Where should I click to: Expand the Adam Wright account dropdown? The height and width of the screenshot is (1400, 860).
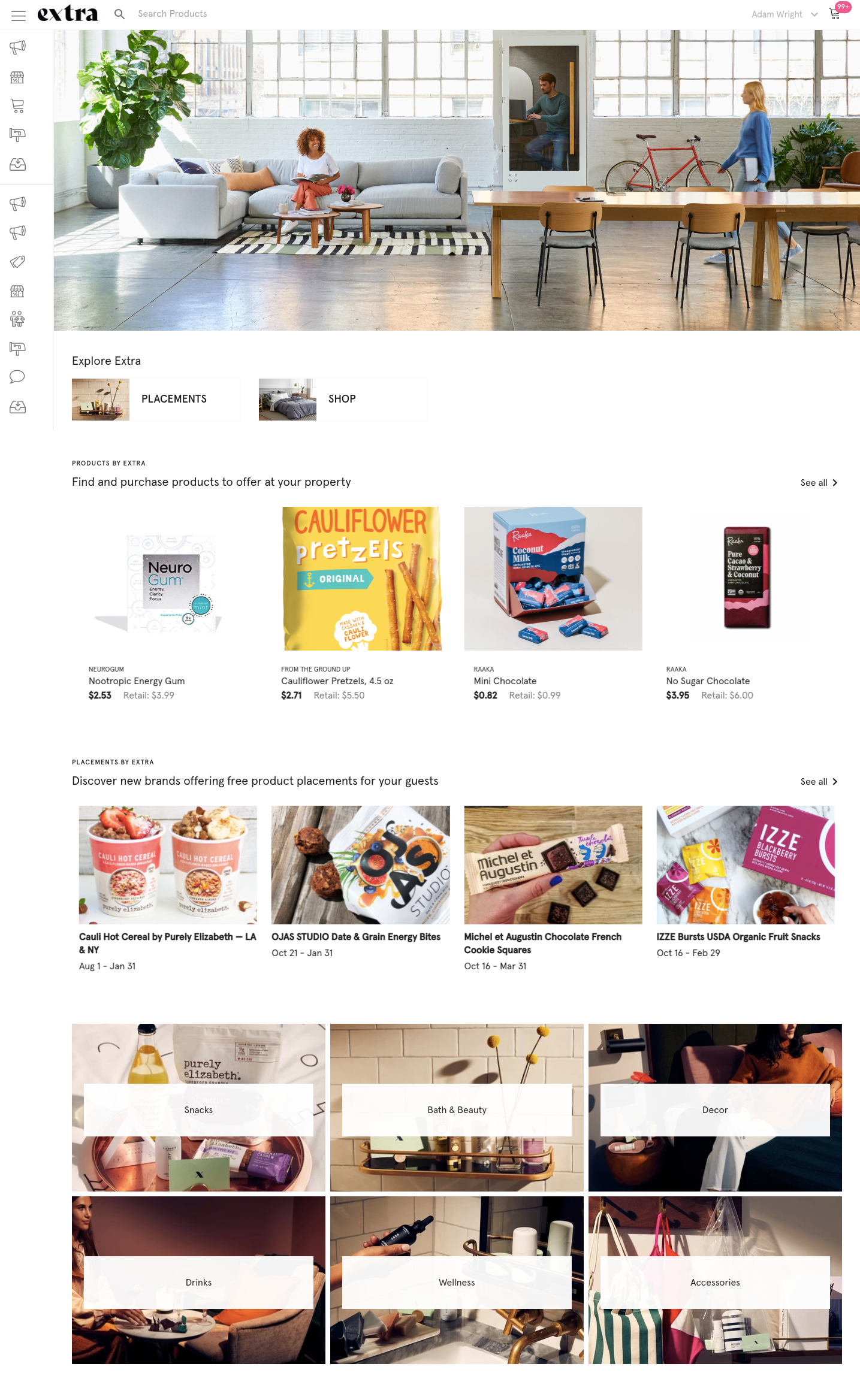[784, 14]
